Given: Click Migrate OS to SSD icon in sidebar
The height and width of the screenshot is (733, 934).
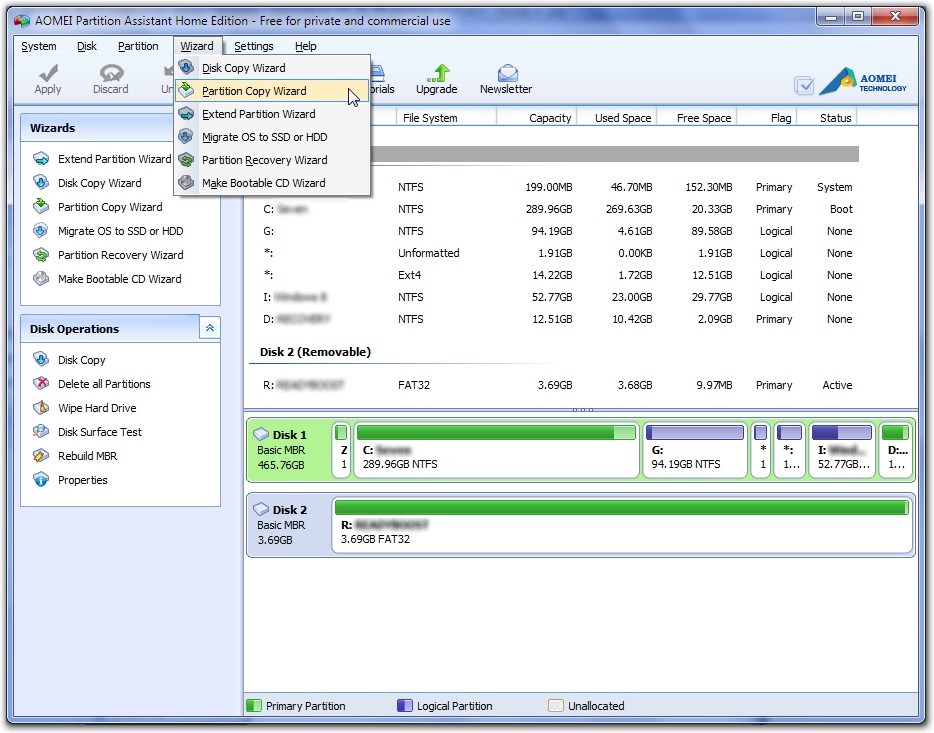Looking at the screenshot, I should 41,230.
